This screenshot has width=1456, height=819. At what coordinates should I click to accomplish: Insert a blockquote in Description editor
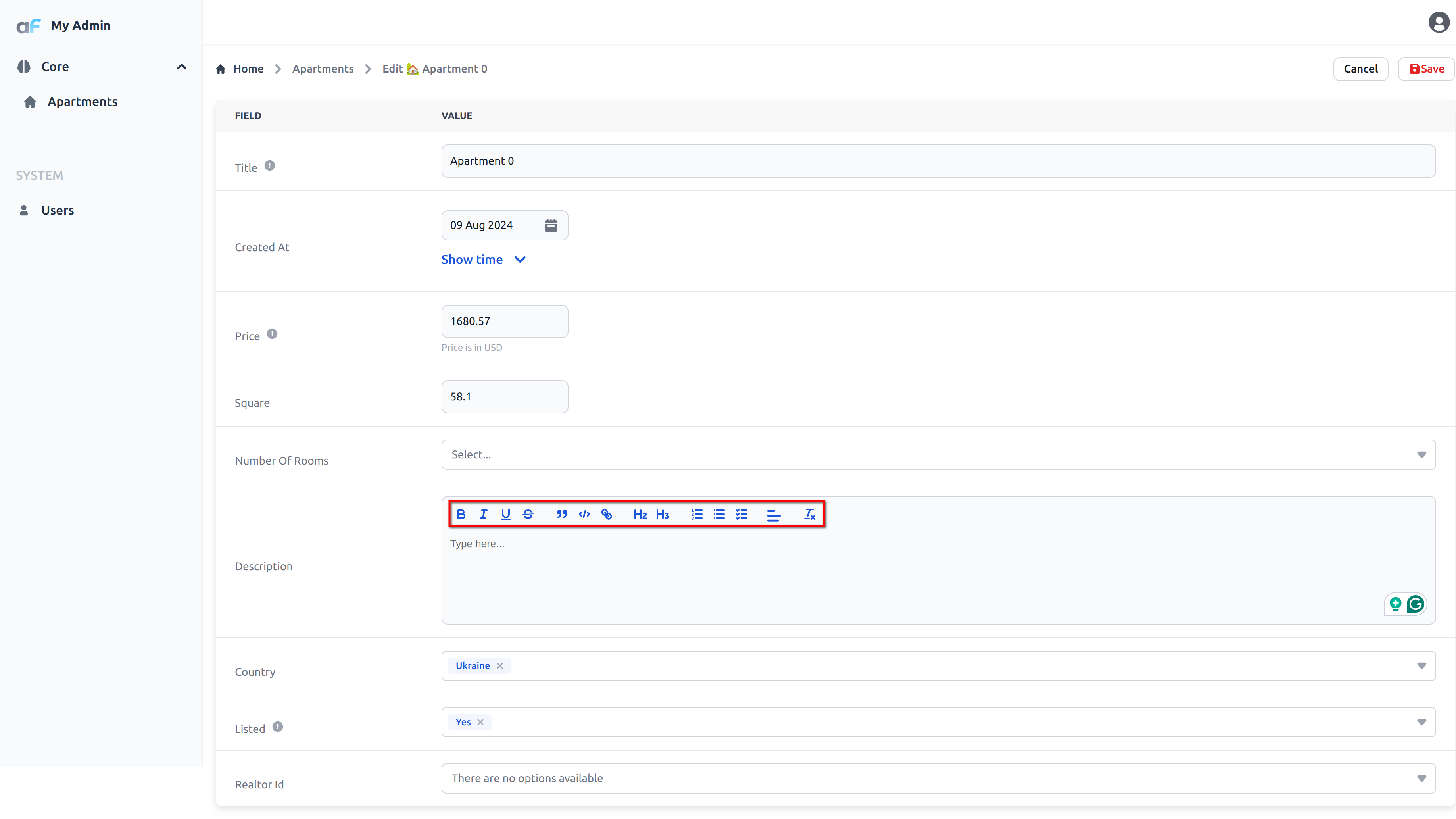click(x=562, y=514)
